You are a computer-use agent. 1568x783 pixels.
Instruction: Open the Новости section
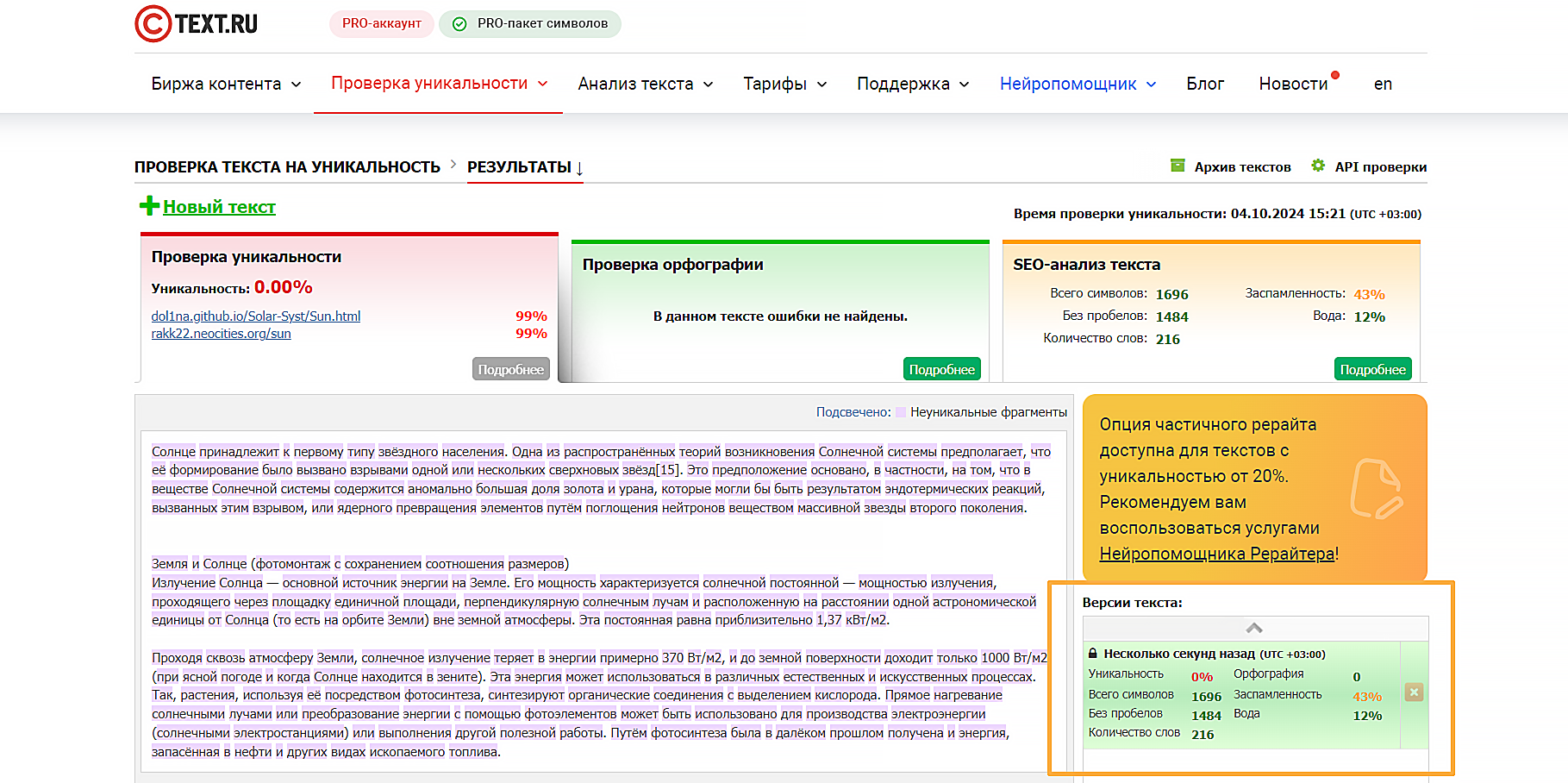coord(1293,84)
